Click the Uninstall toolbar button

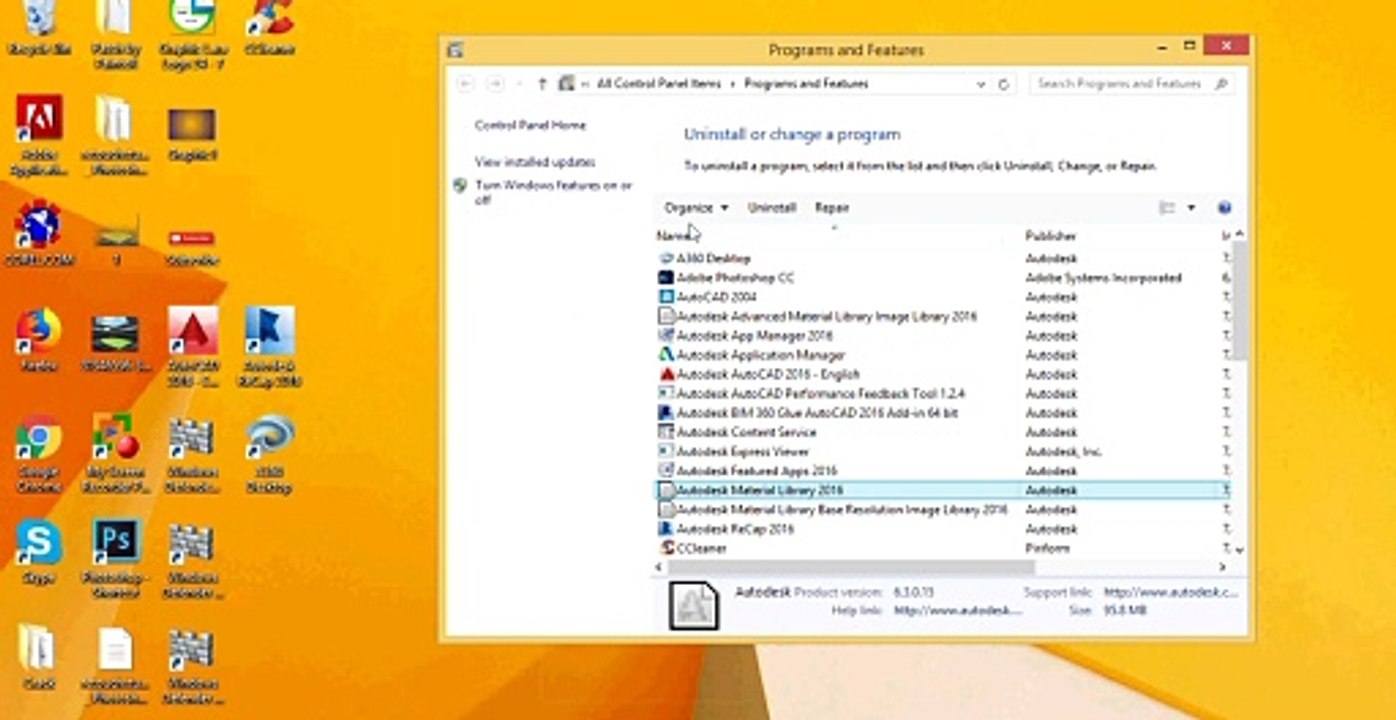[x=772, y=208]
